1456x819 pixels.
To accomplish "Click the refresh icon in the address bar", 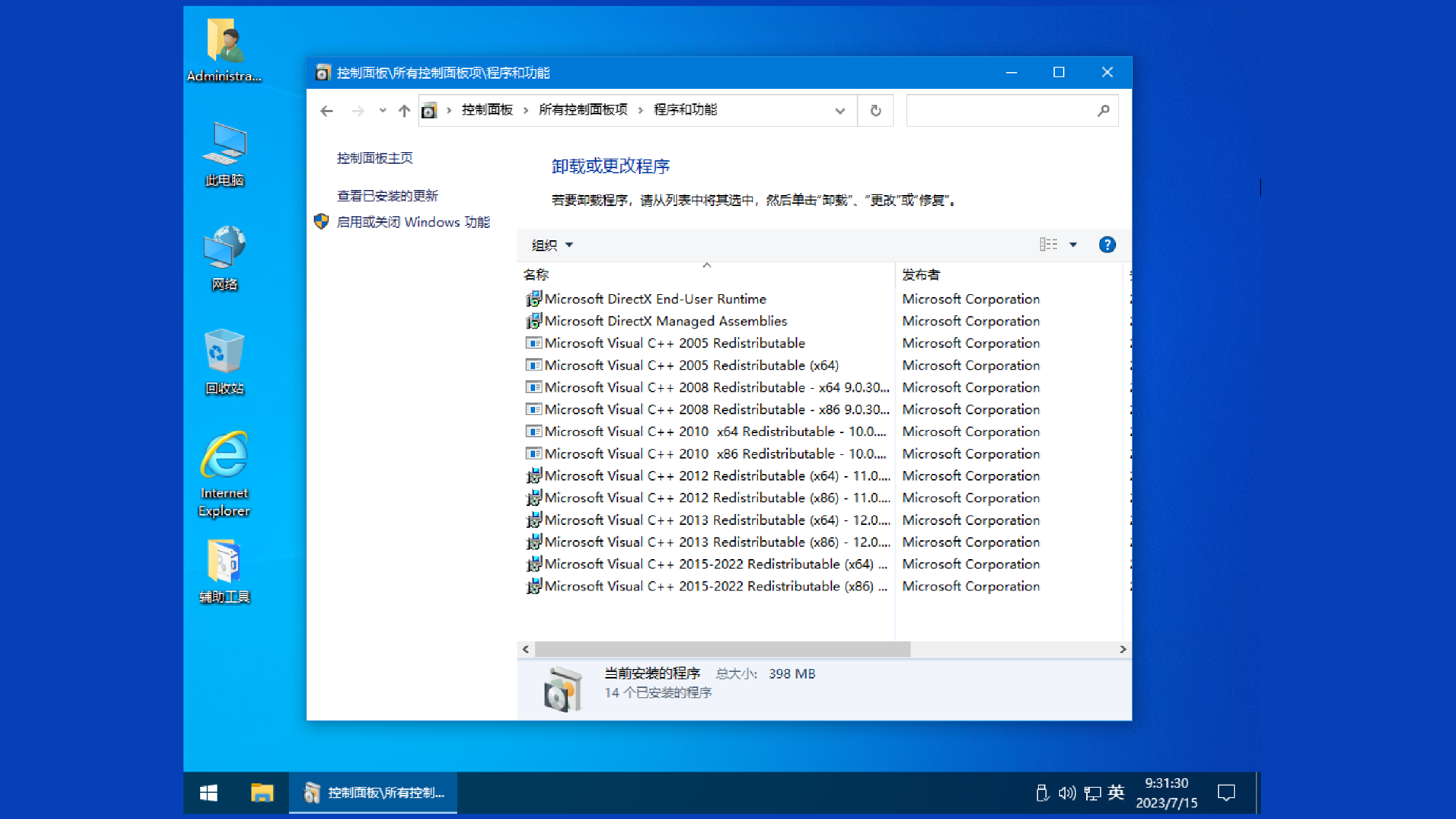I will [x=876, y=110].
